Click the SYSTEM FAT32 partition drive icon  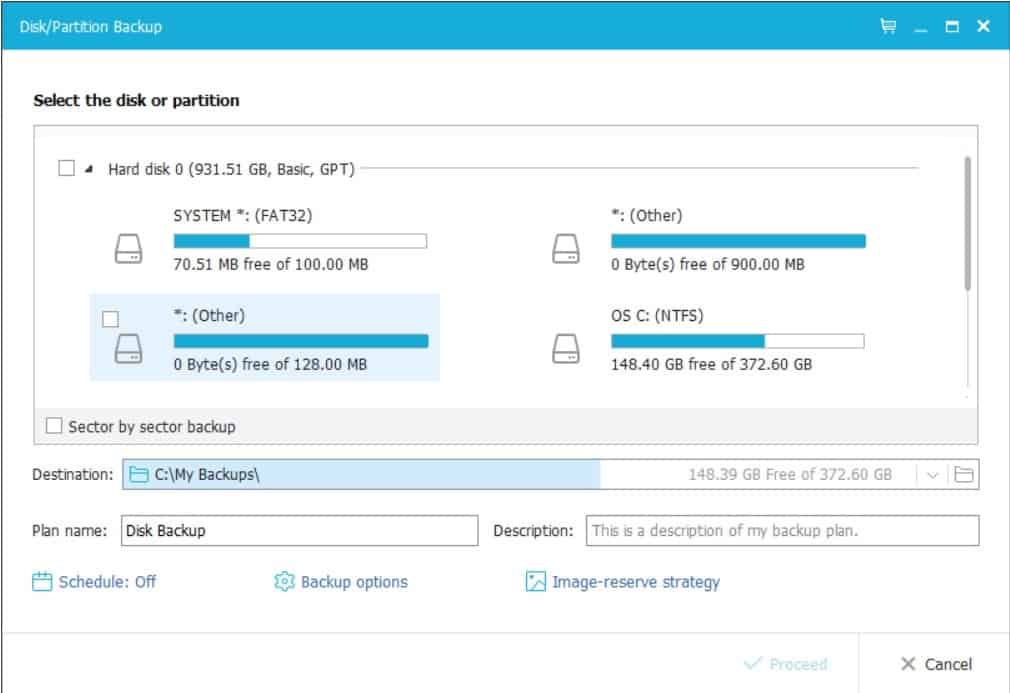128,249
